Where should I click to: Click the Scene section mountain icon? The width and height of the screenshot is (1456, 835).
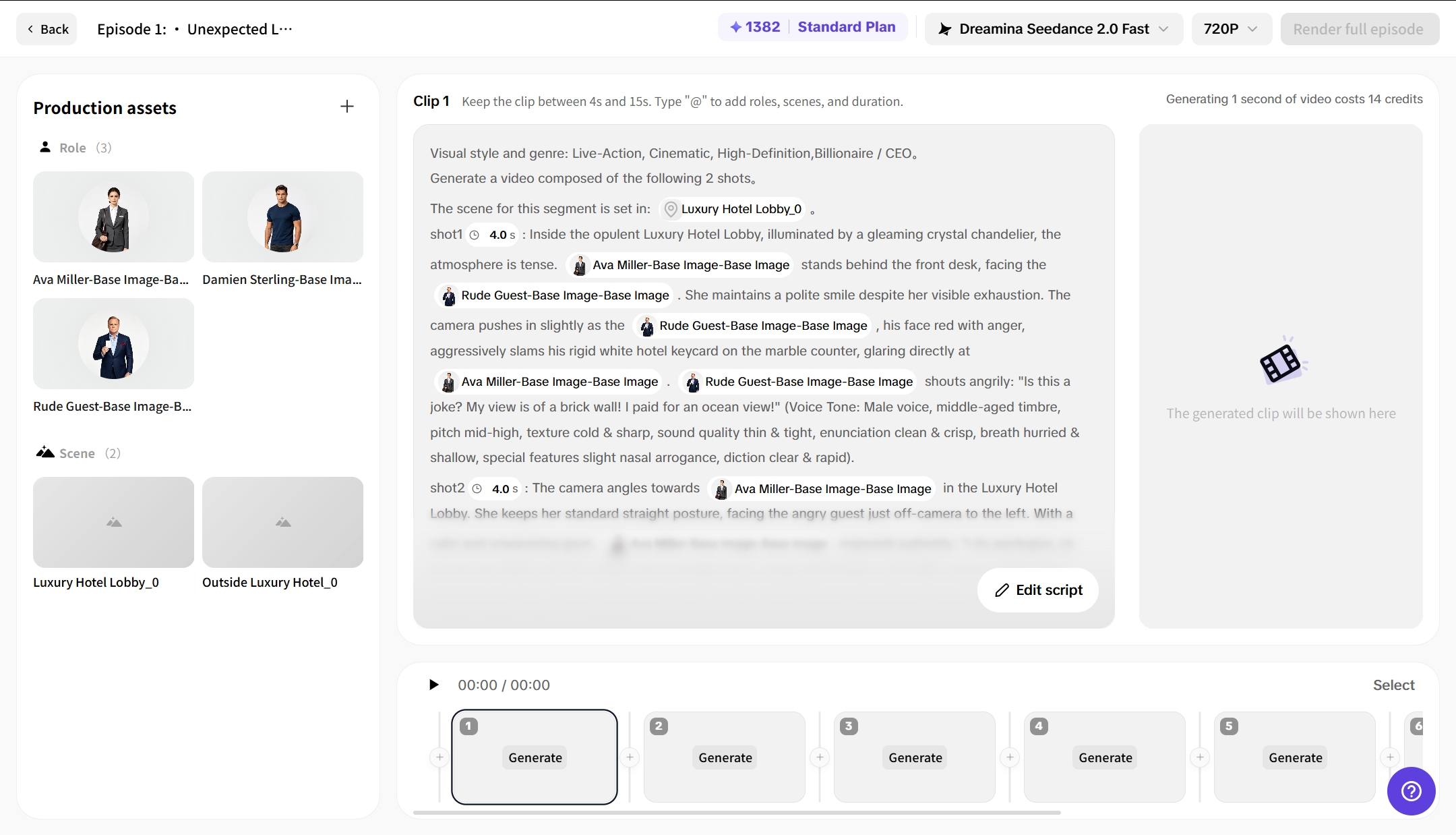click(45, 453)
